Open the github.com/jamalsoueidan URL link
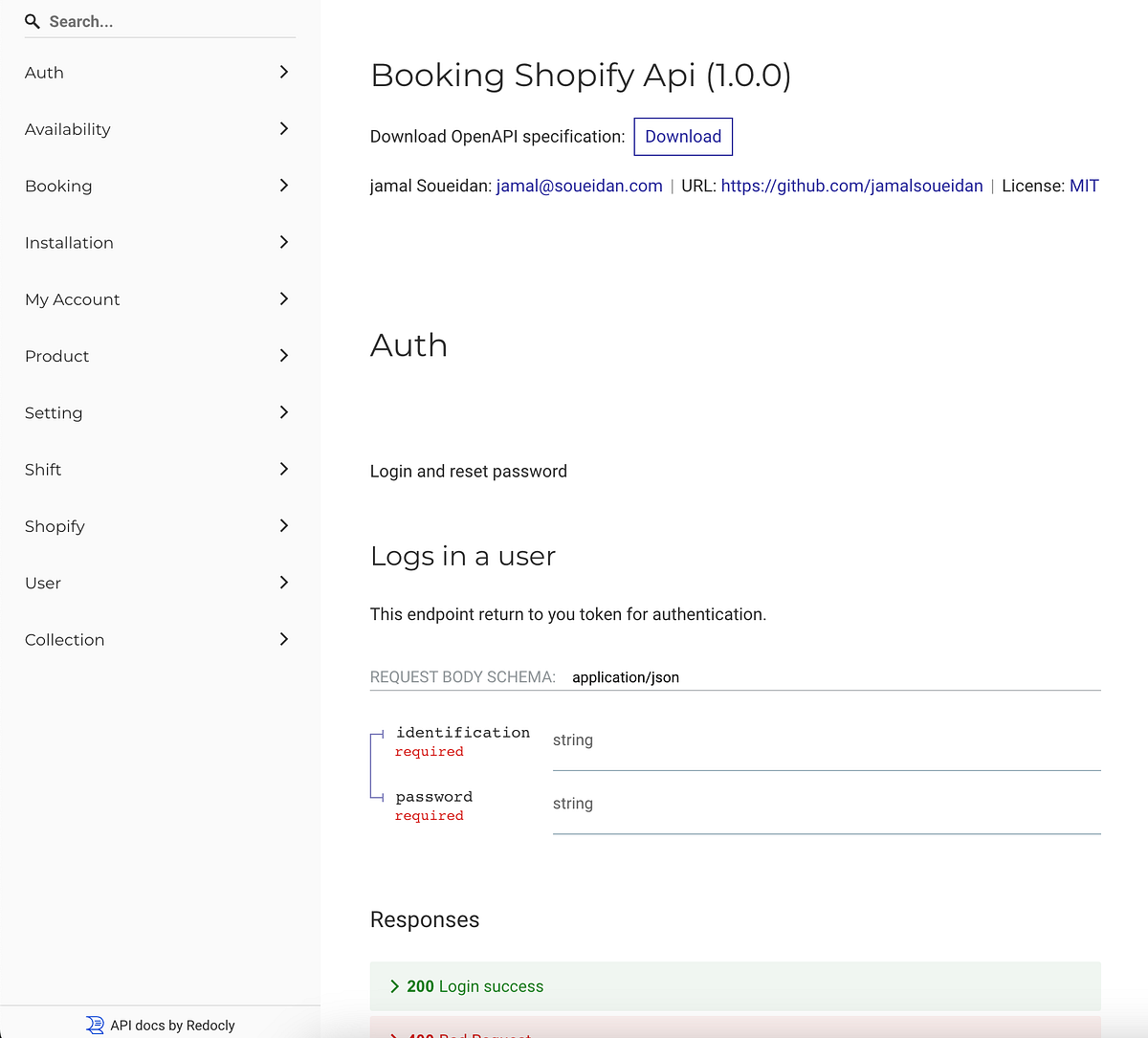This screenshot has width=1148, height=1038. 851,186
